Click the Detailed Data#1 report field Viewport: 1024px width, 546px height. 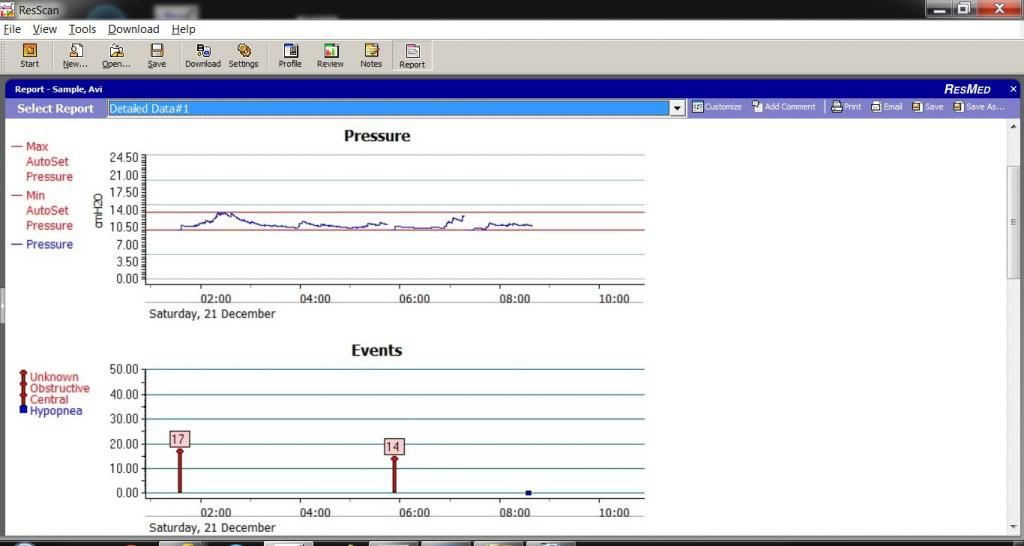(389, 108)
